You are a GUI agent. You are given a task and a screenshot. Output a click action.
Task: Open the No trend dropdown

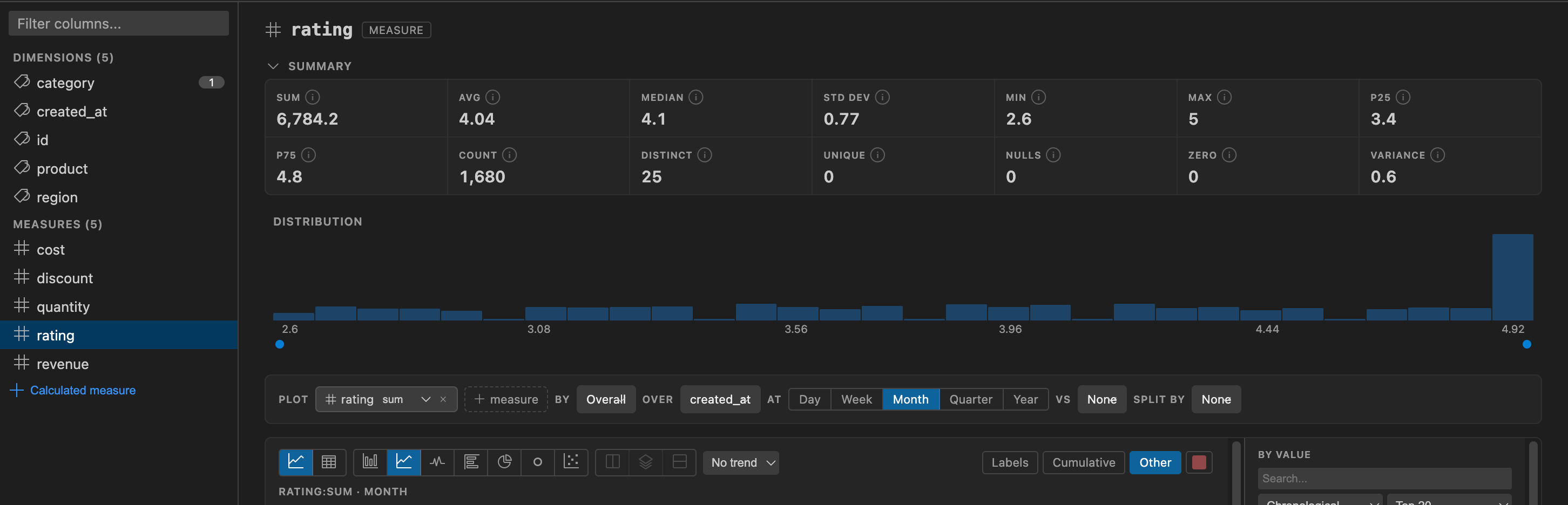click(741, 462)
